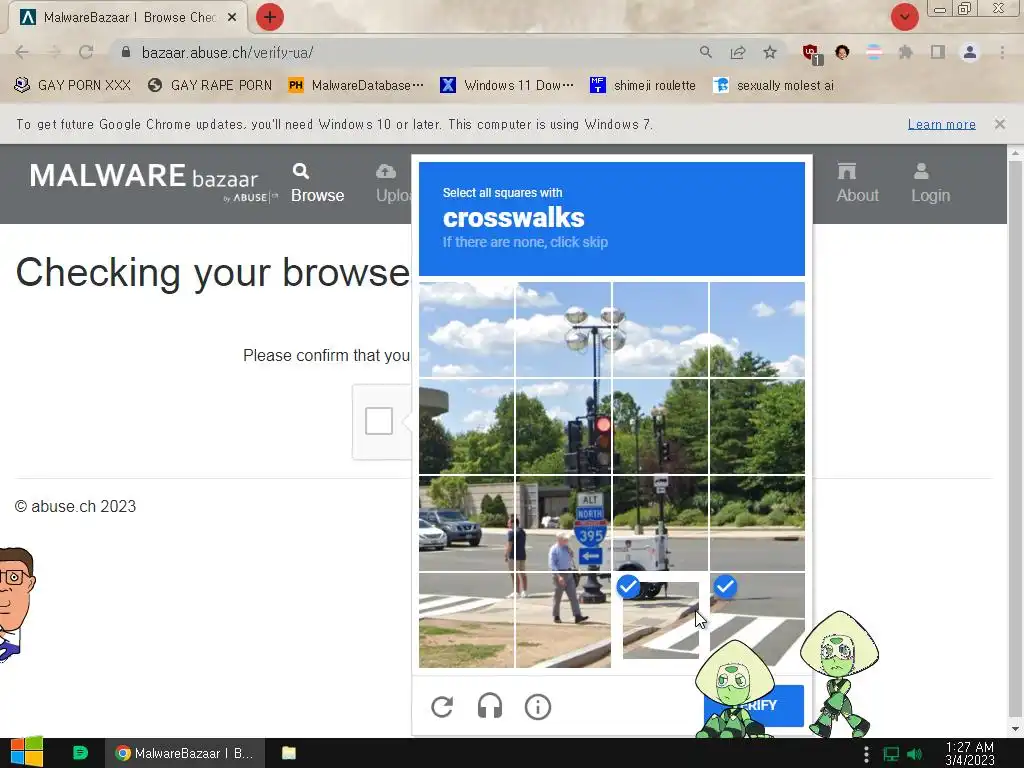Open the shimeji roulette bookmark
This screenshot has width=1024, height=768.
[x=643, y=85]
